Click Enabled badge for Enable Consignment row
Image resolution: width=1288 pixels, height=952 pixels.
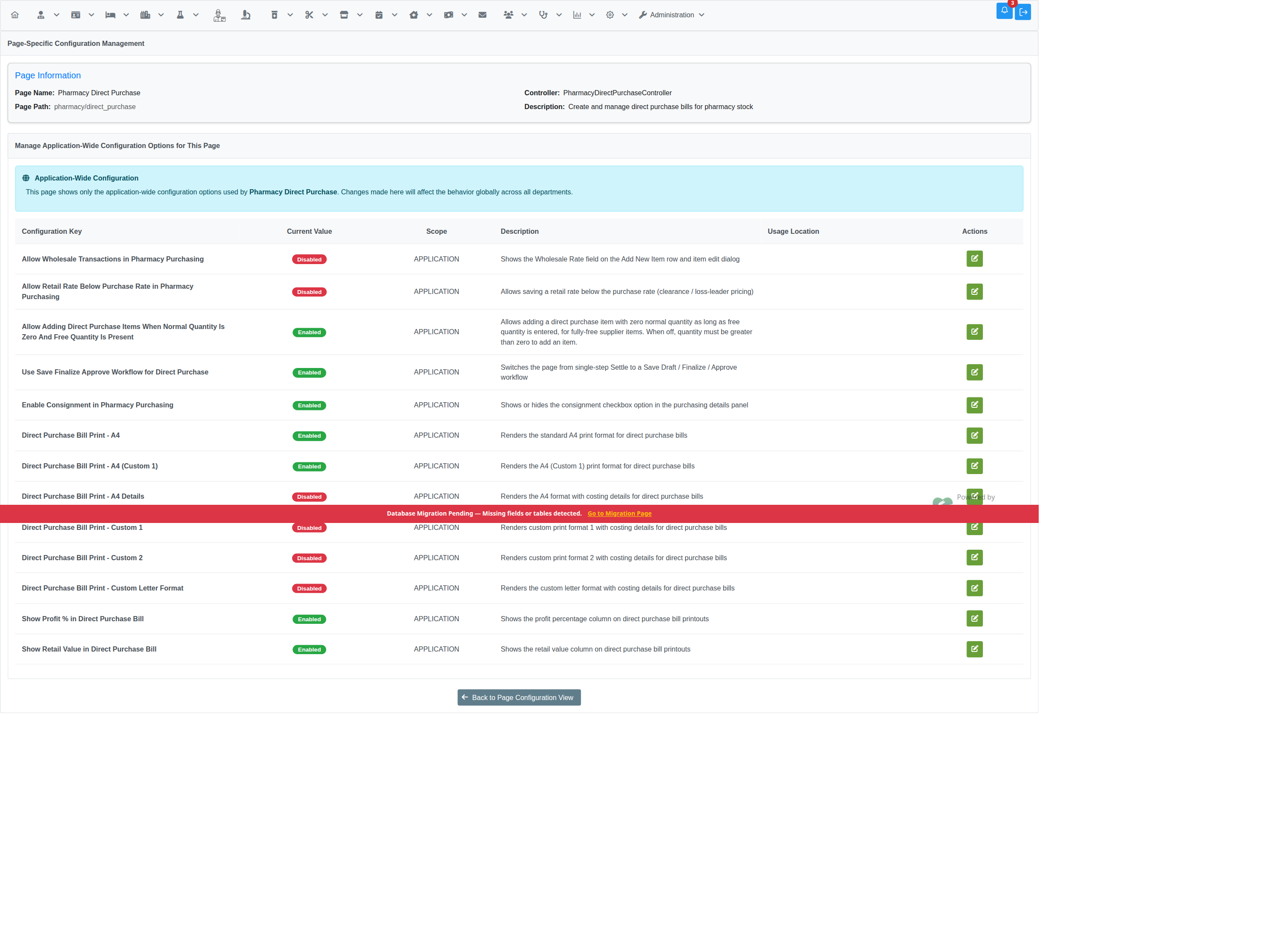pyautogui.click(x=309, y=406)
